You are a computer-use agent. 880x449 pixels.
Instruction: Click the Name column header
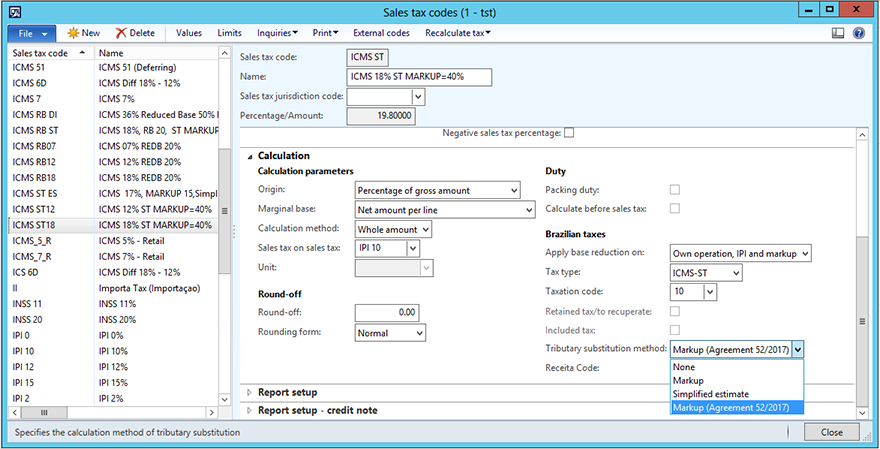157,53
